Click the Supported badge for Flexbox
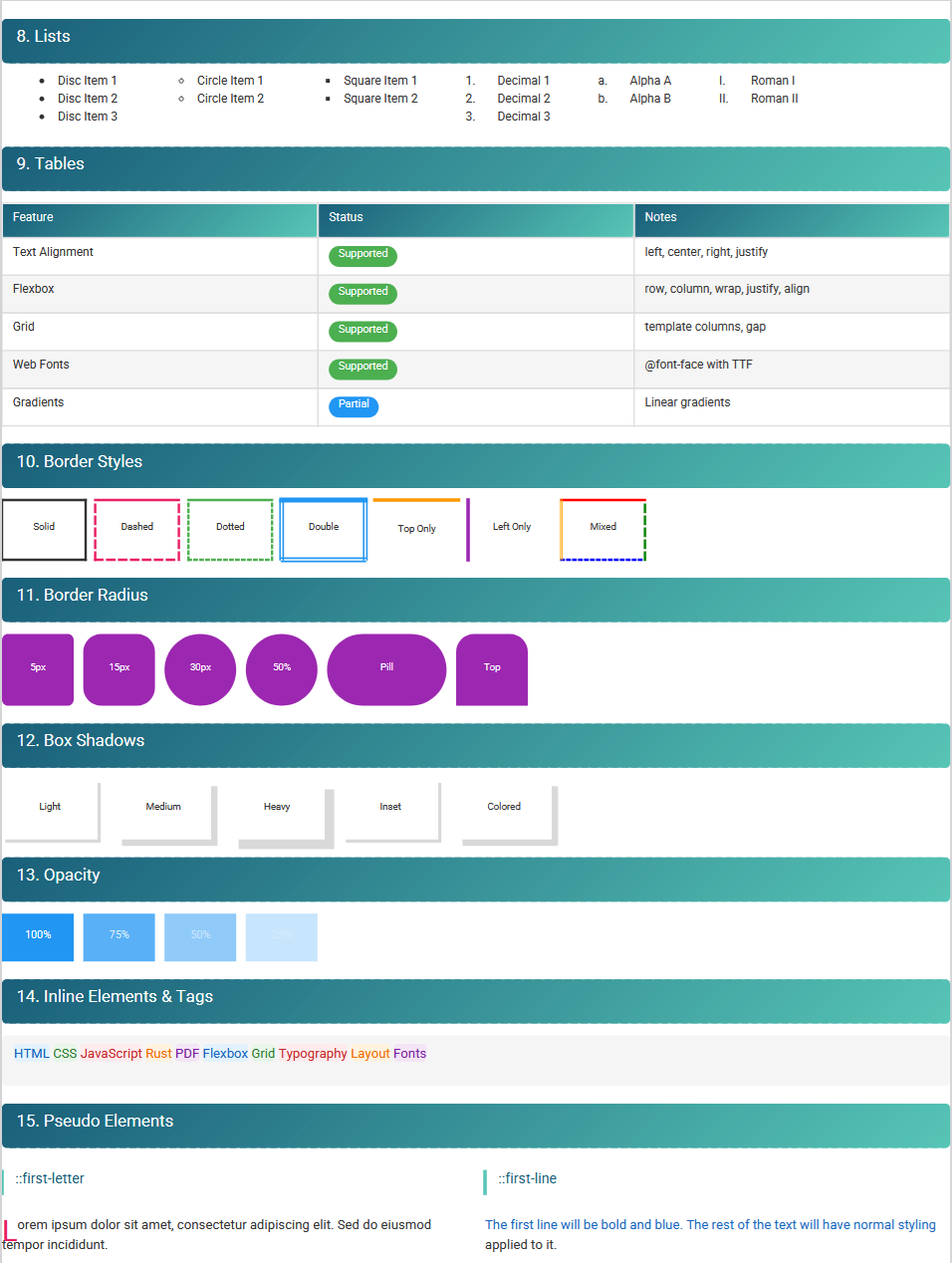Image resolution: width=952 pixels, height=1263 pixels. (x=361, y=293)
